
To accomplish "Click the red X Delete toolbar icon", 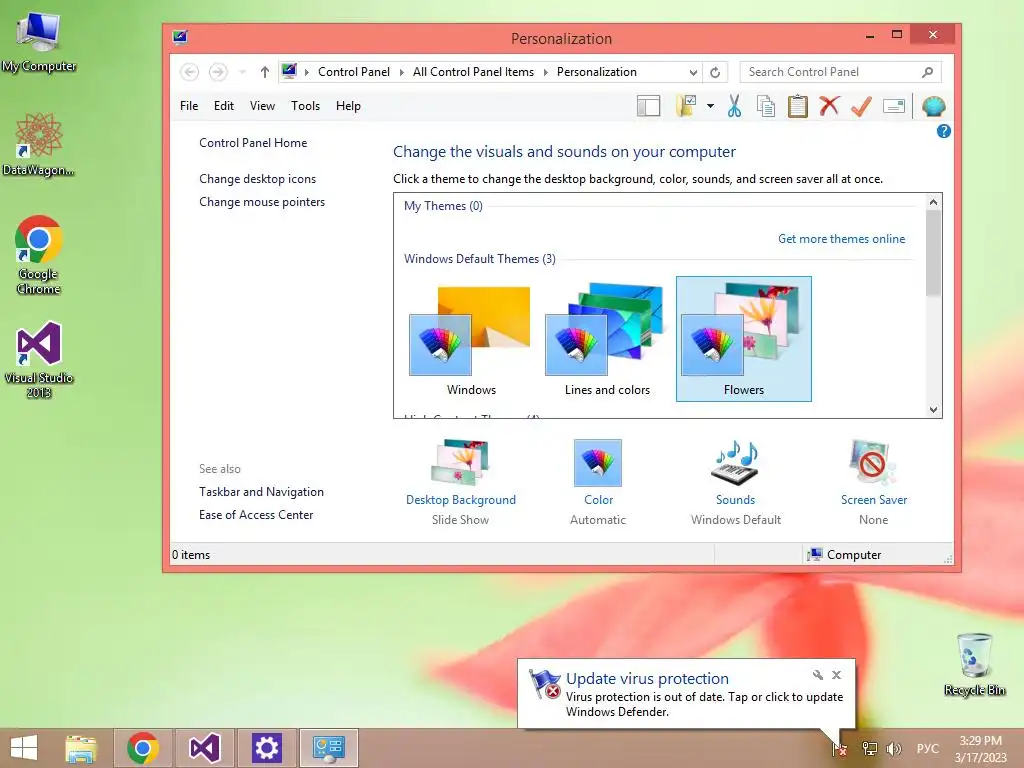I will (829, 106).
